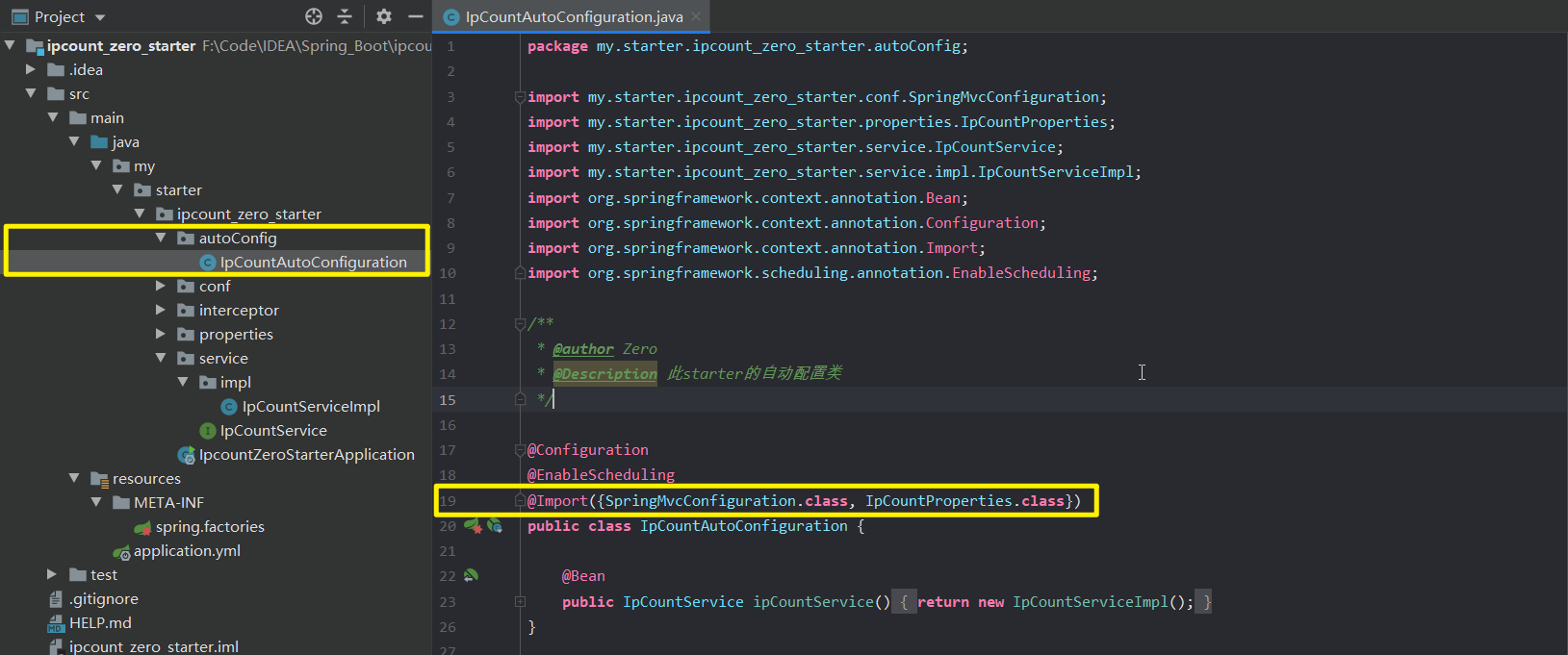Collapse all via the Project panel toolbar icon
Viewport: 1568px width, 655px height.
[345, 16]
